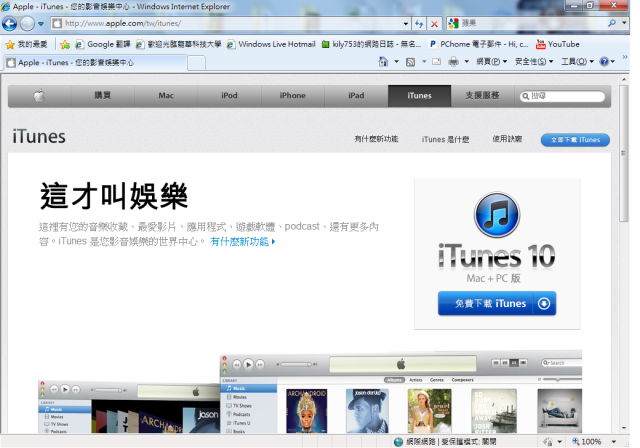Click the Internet zone globe icon in status bar
This screenshot has height=448, width=640.
398,442
